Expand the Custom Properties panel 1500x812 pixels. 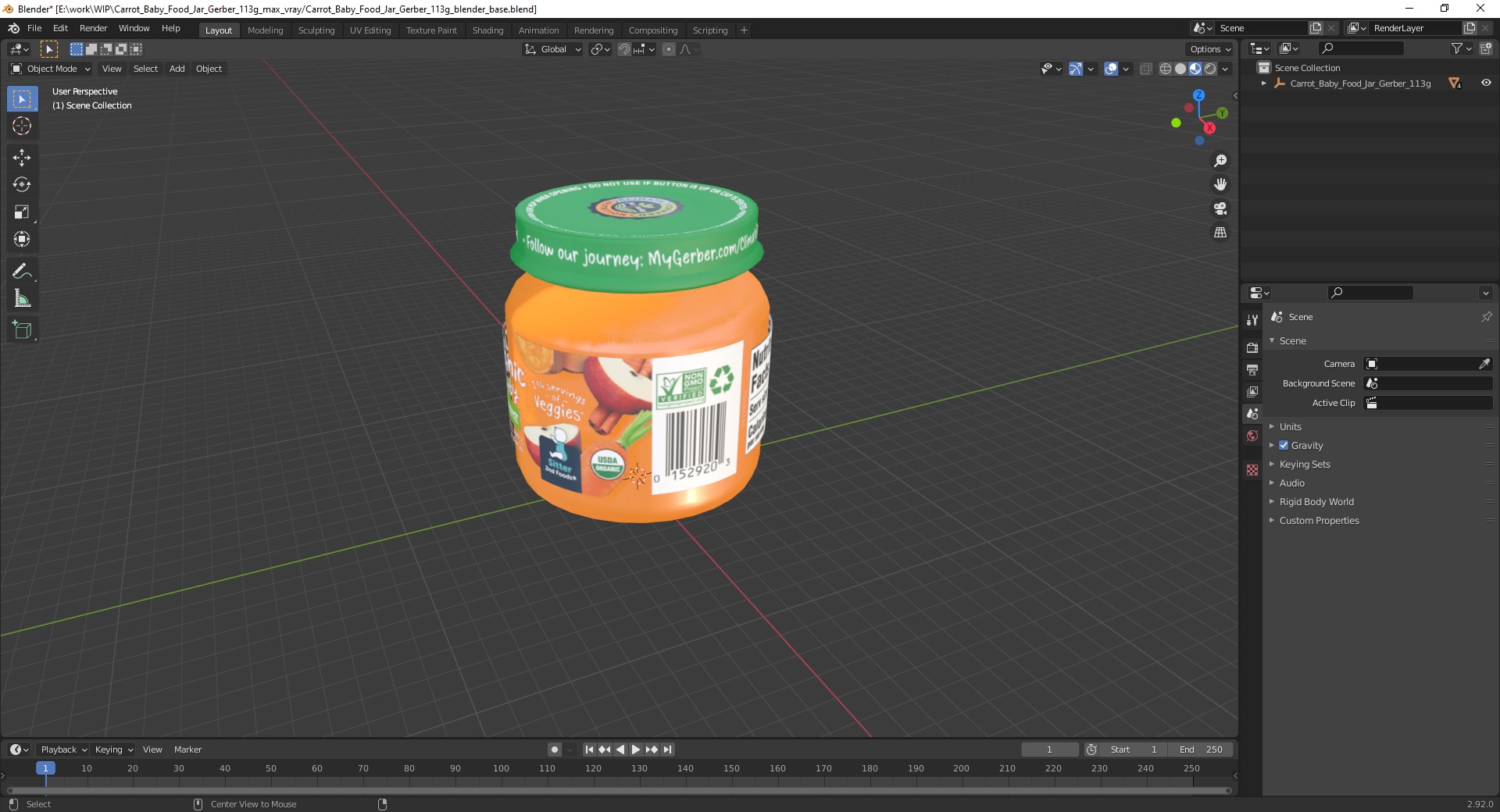1319,520
